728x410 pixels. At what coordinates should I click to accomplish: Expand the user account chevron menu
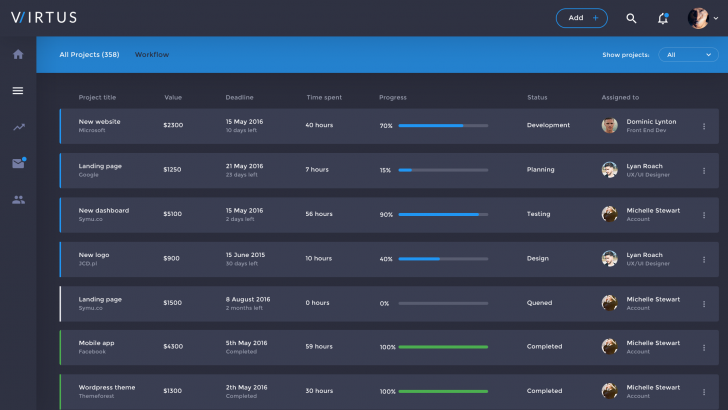coord(716,19)
